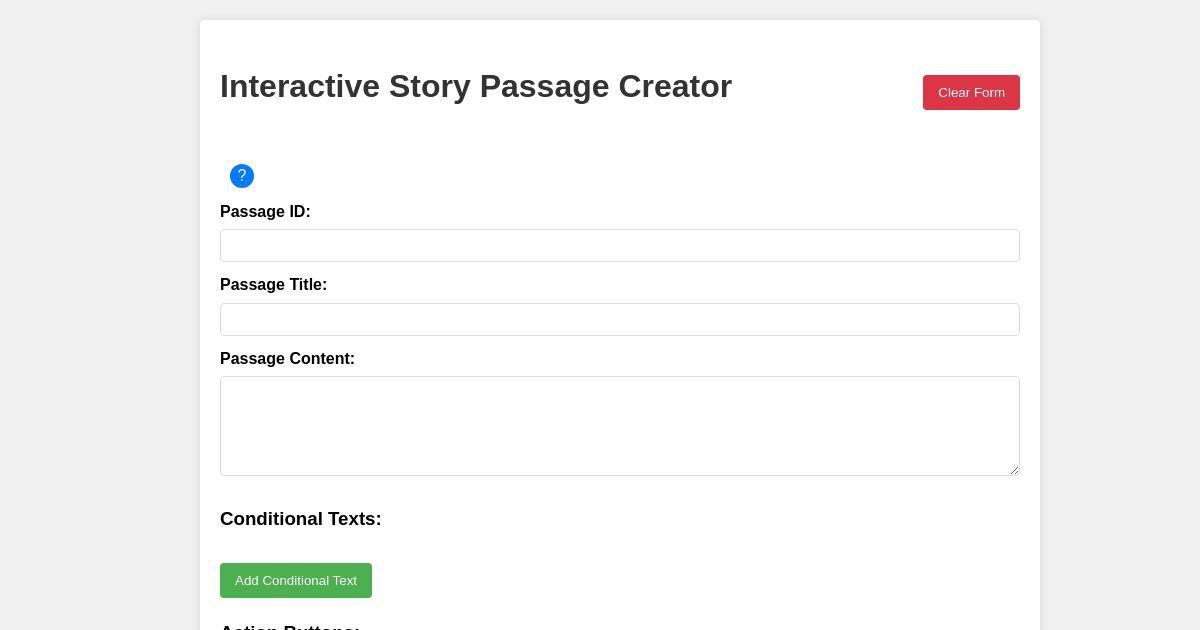This screenshot has width=1200, height=630.
Task: Click the Interactive Story Passage Creator title
Action: tap(476, 86)
